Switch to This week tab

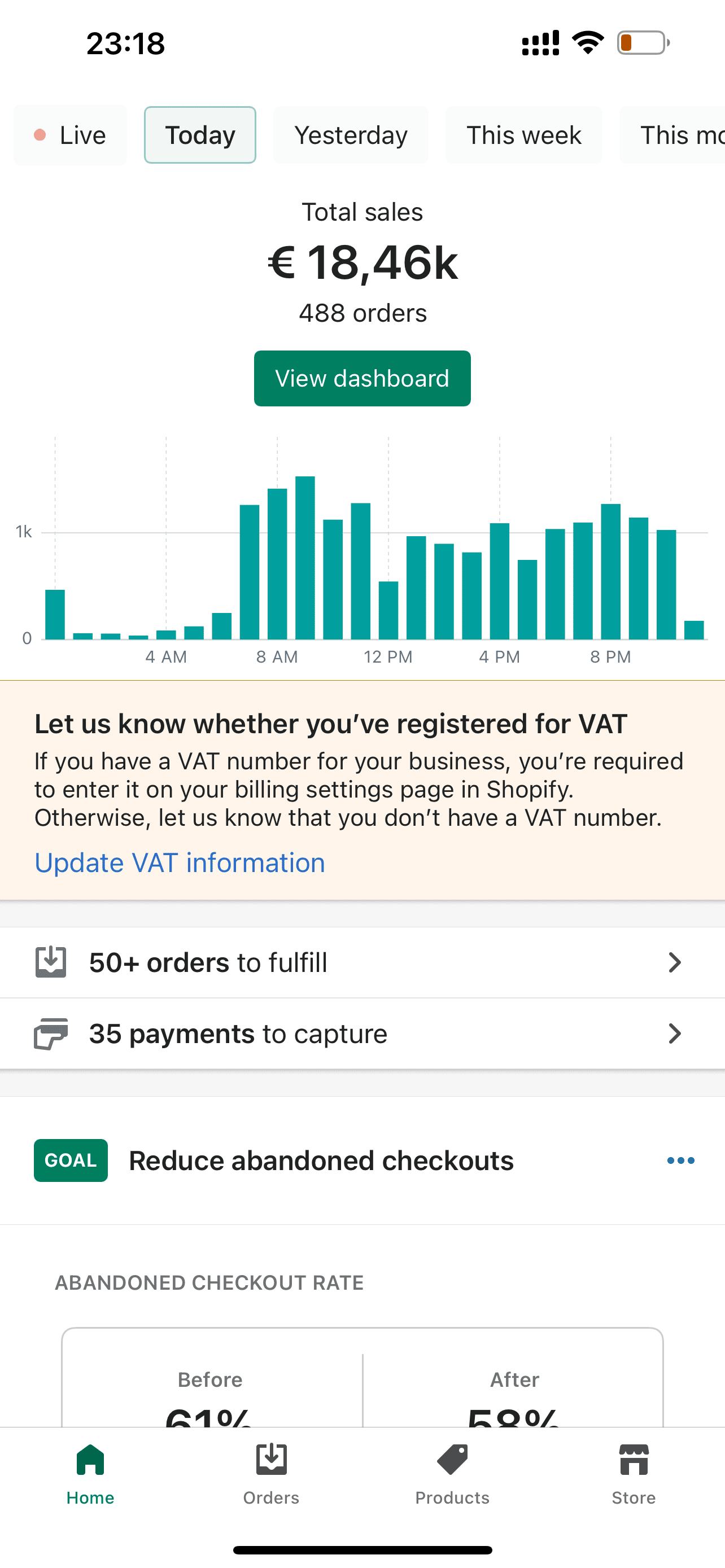click(x=523, y=135)
